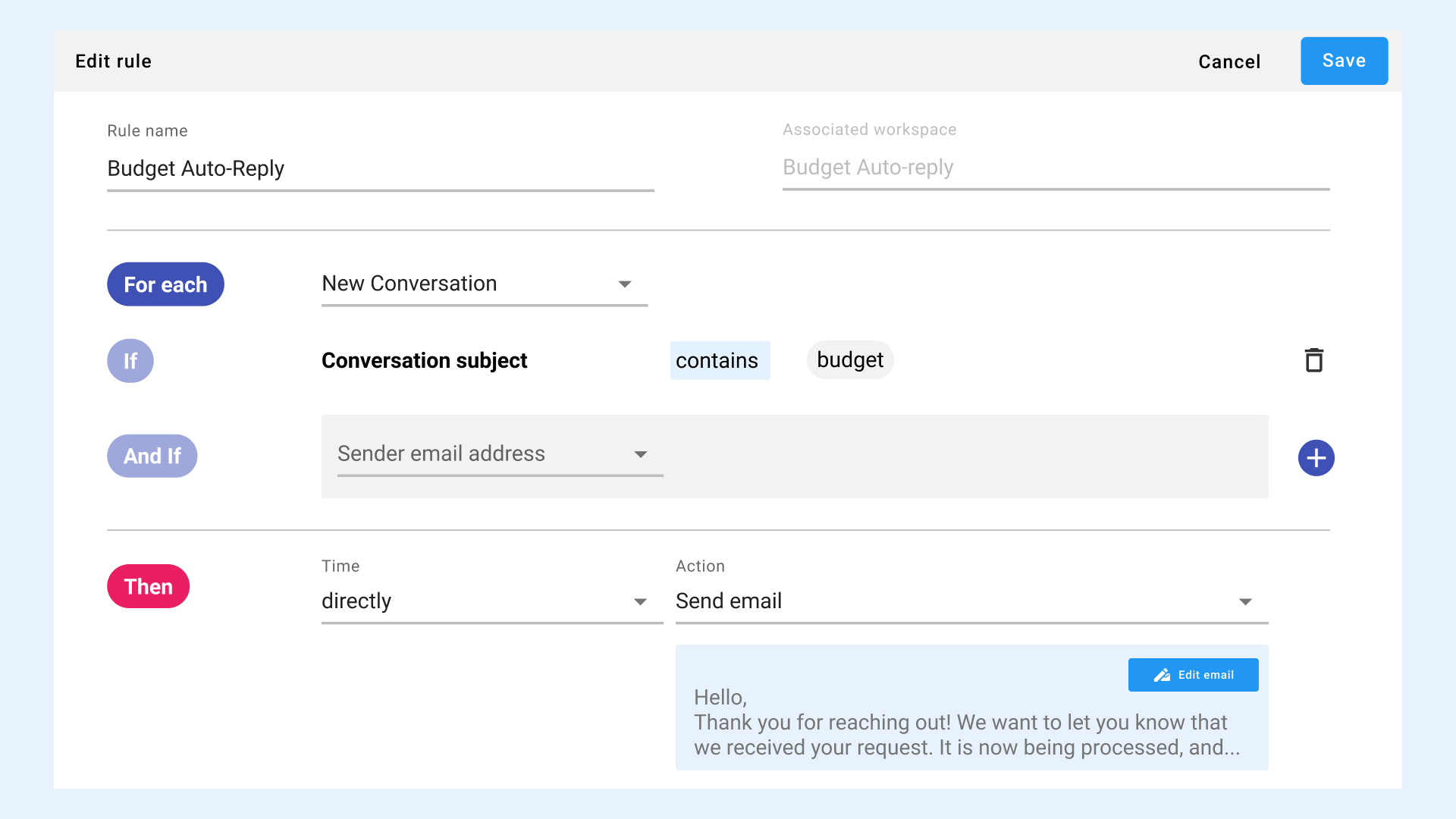Click the If condition badge
The height and width of the screenshot is (819, 1456).
130,361
